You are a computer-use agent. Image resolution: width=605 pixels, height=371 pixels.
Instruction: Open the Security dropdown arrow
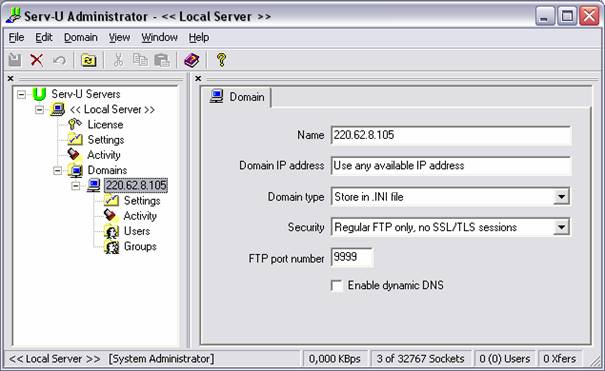tap(561, 228)
